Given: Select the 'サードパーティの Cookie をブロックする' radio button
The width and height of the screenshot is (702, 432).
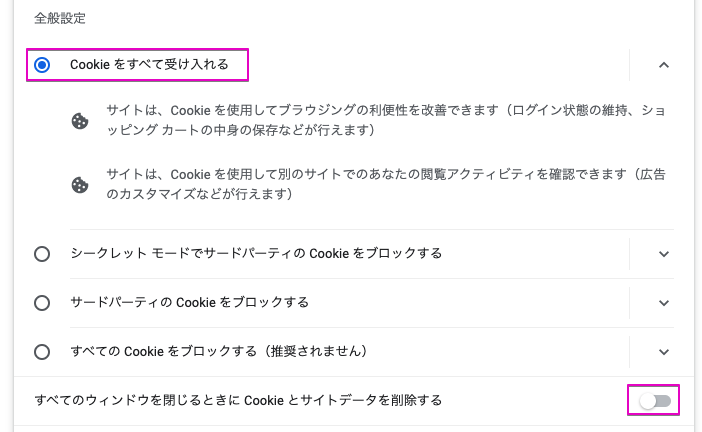Looking at the screenshot, I should (x=42, y=303).
